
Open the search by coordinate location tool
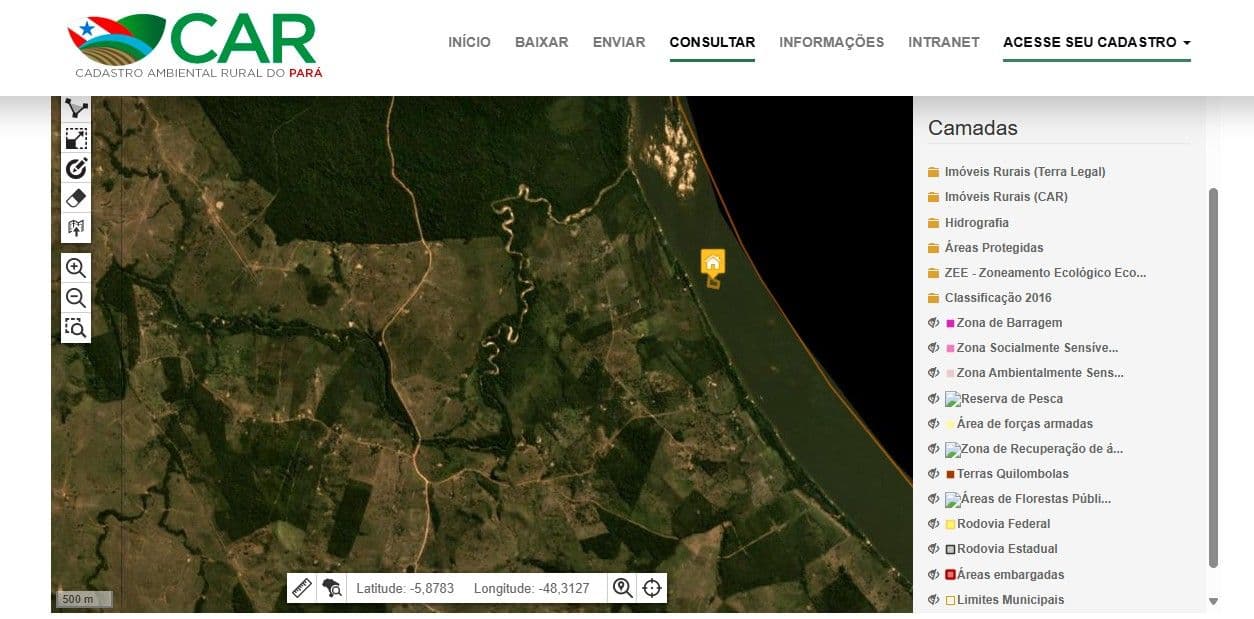pyautogui.click(x=622, y=587)
